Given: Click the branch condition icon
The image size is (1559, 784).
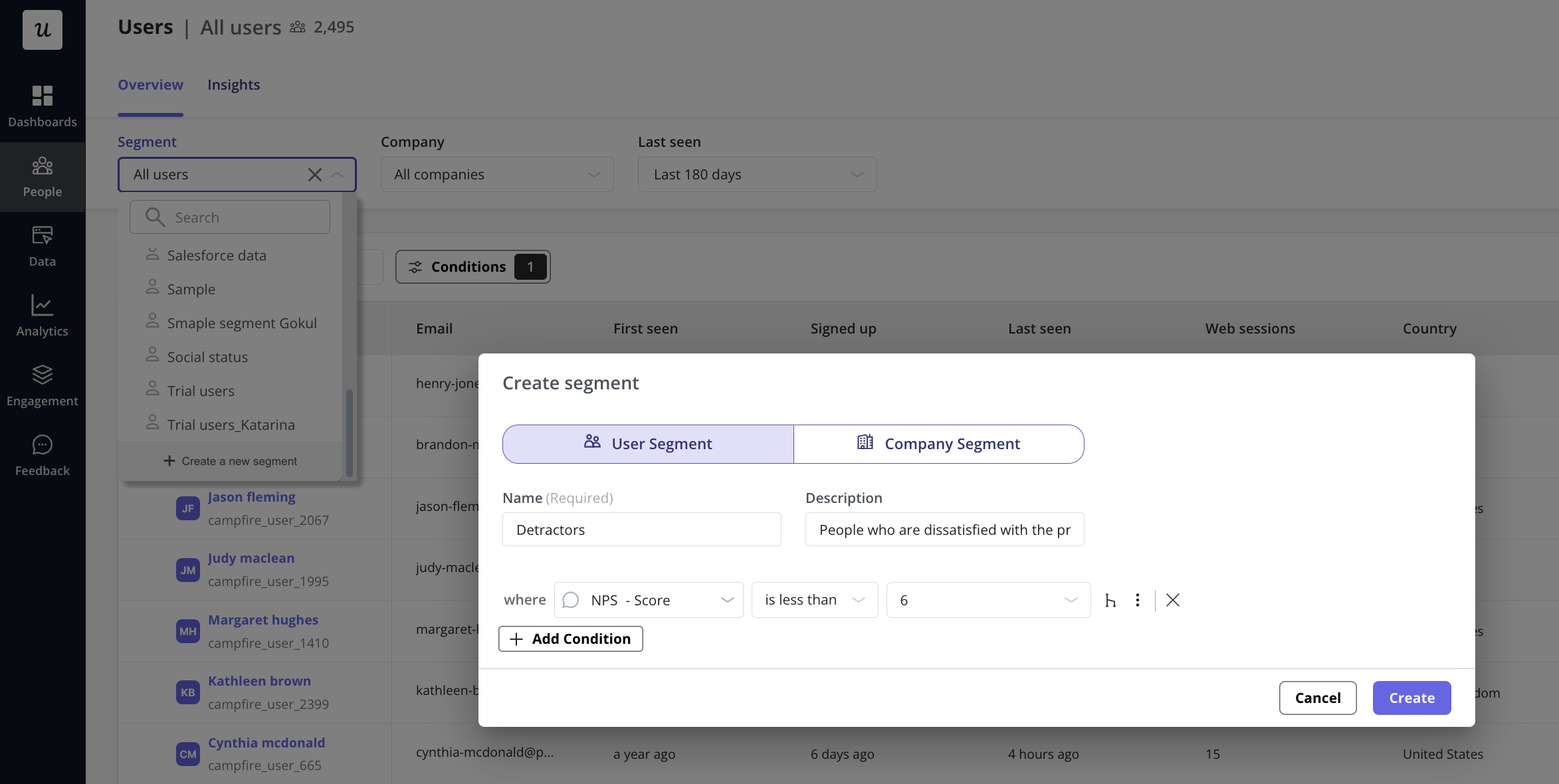Looking at the screenshot, I should (1110, 601).
